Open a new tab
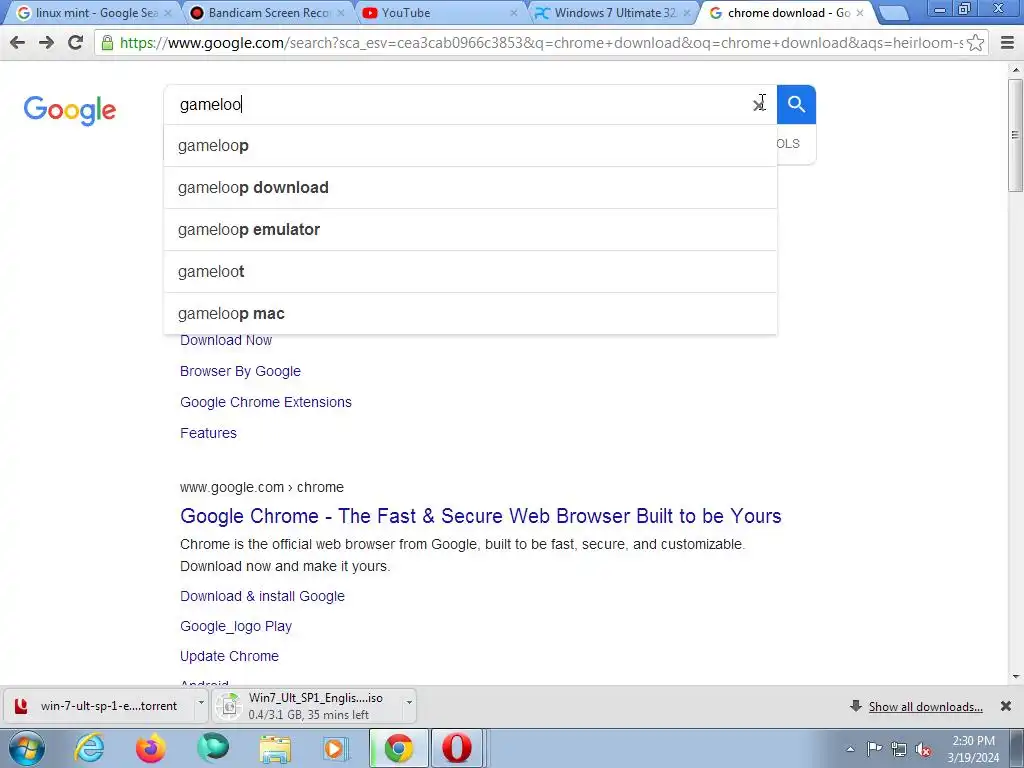The width and height of the screenshot is (1024, 768). point(893,13)
